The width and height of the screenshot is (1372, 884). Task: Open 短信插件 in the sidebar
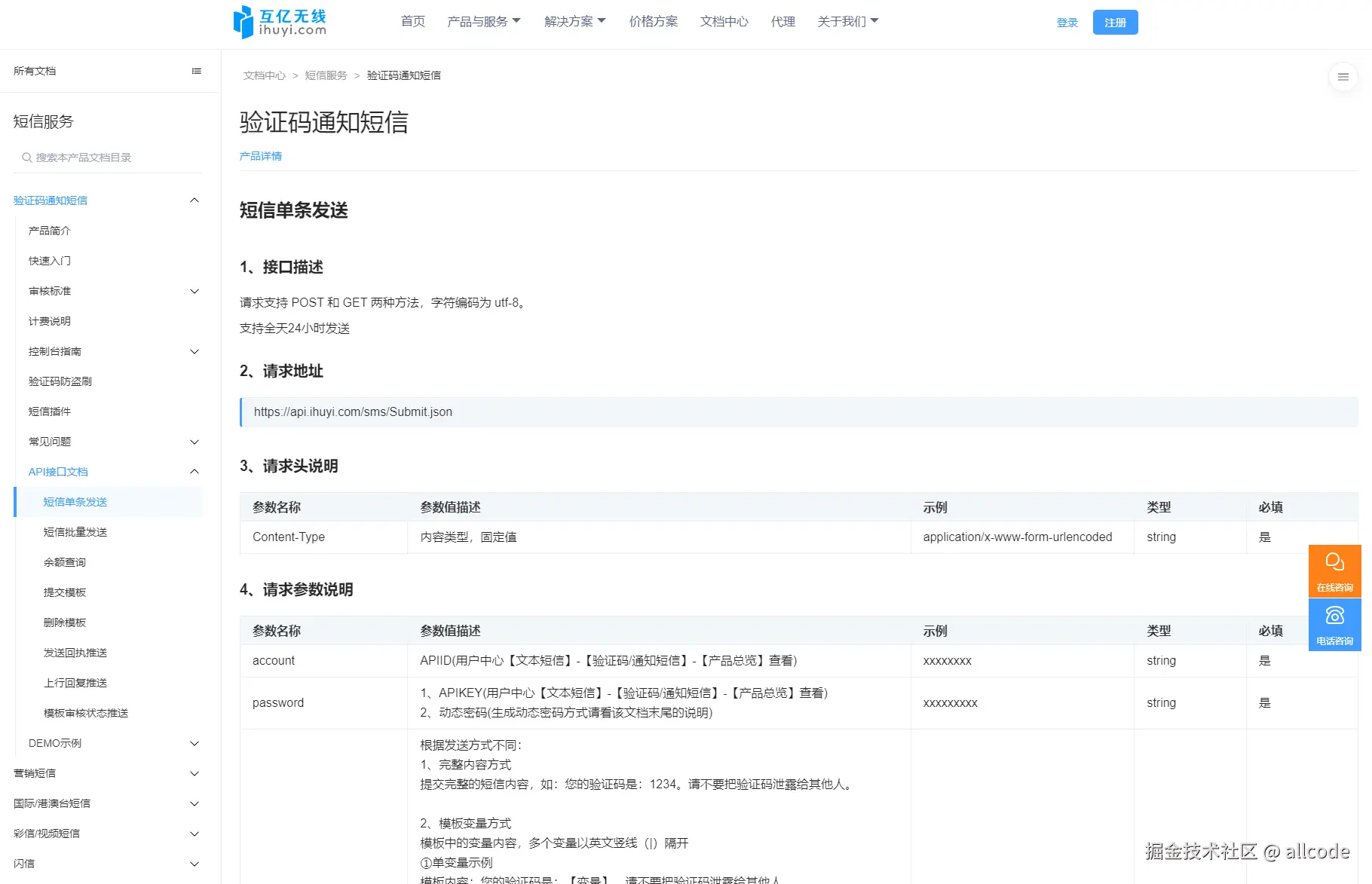pos(50,411)
